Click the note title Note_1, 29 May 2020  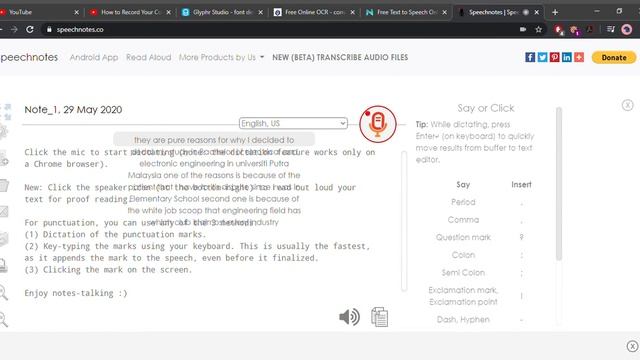point(73,109)
